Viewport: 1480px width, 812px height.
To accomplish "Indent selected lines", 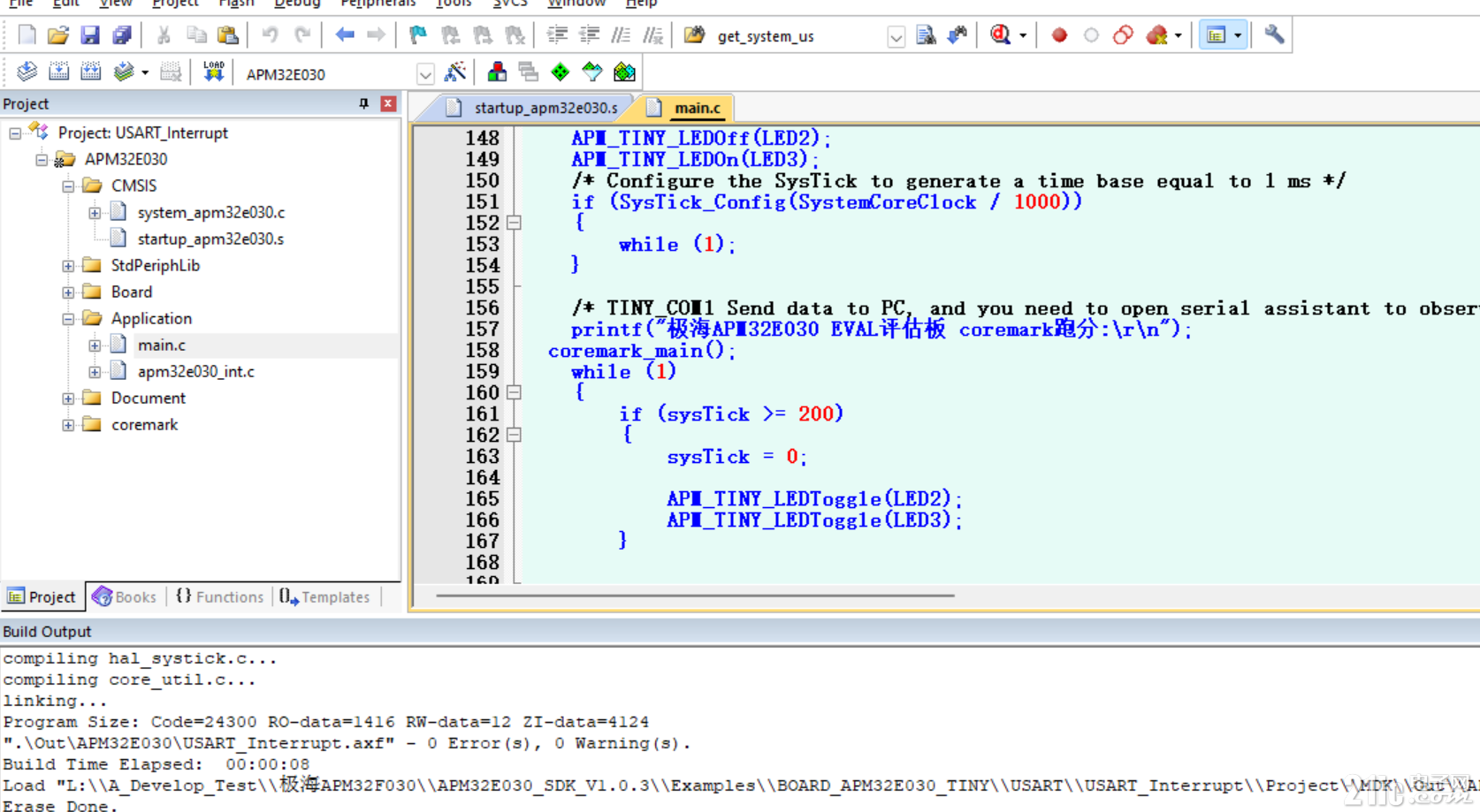I will (557, 35).
